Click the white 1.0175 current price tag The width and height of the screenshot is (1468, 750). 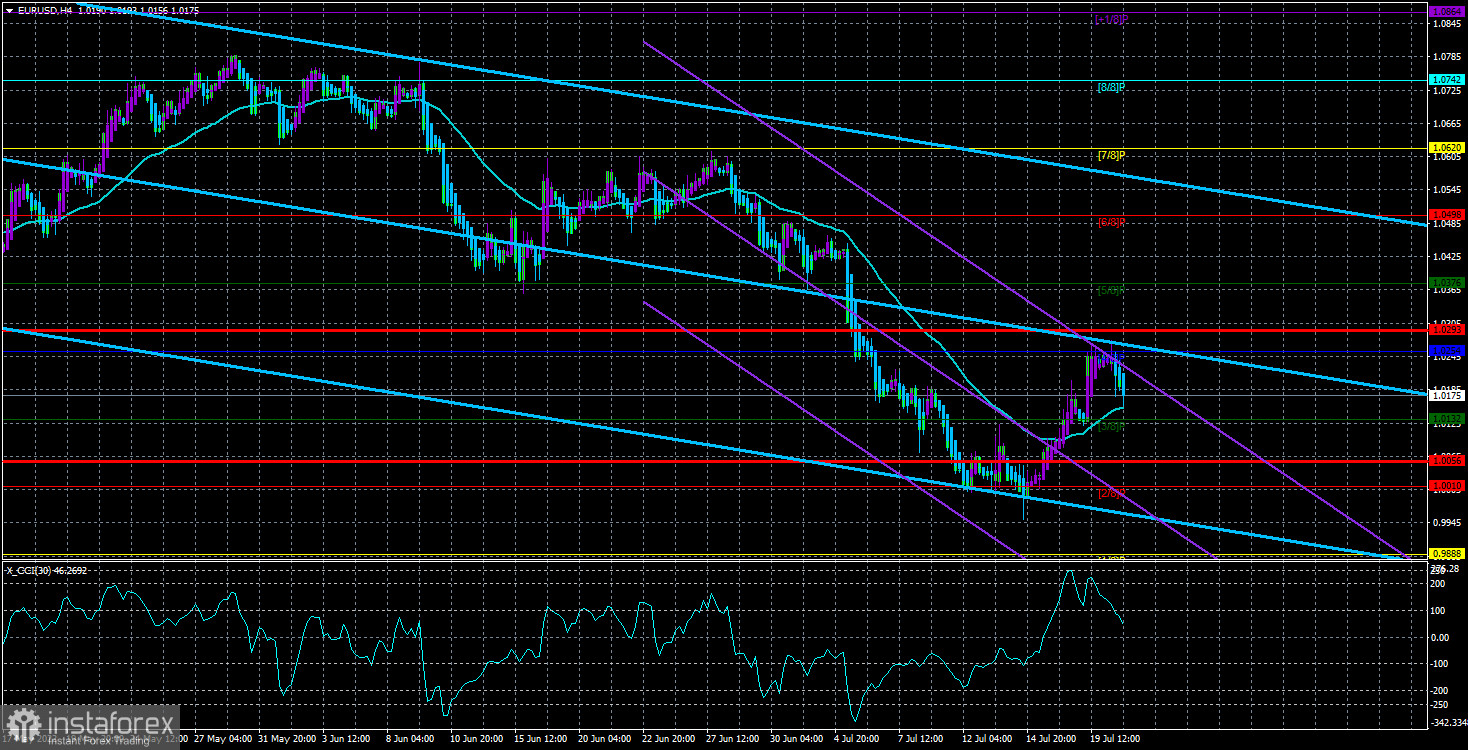tap(1447, 395)
